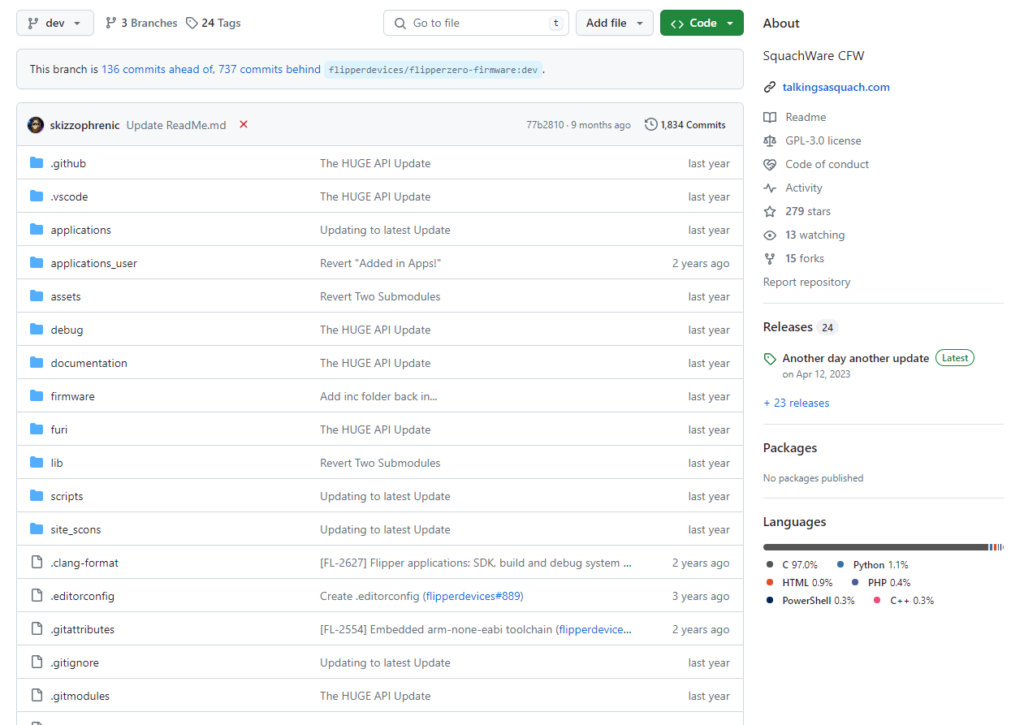
Task: Open the debug folder
Action: click(x=67, y=330)
